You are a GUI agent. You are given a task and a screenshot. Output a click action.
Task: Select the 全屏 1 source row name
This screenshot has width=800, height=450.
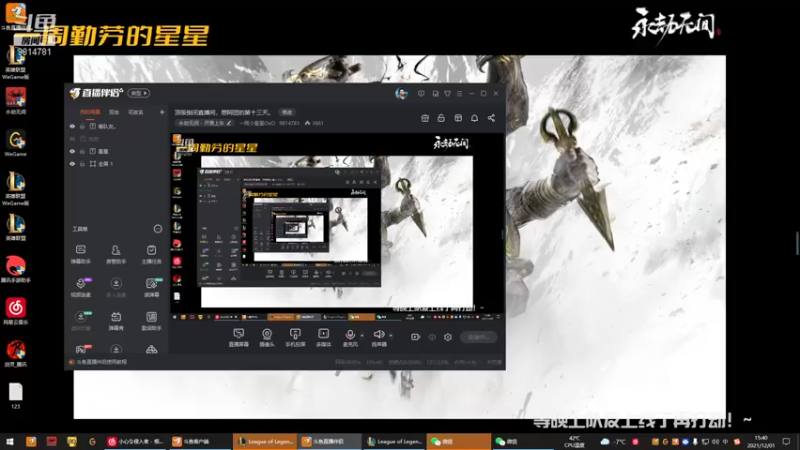pos(105,164)
